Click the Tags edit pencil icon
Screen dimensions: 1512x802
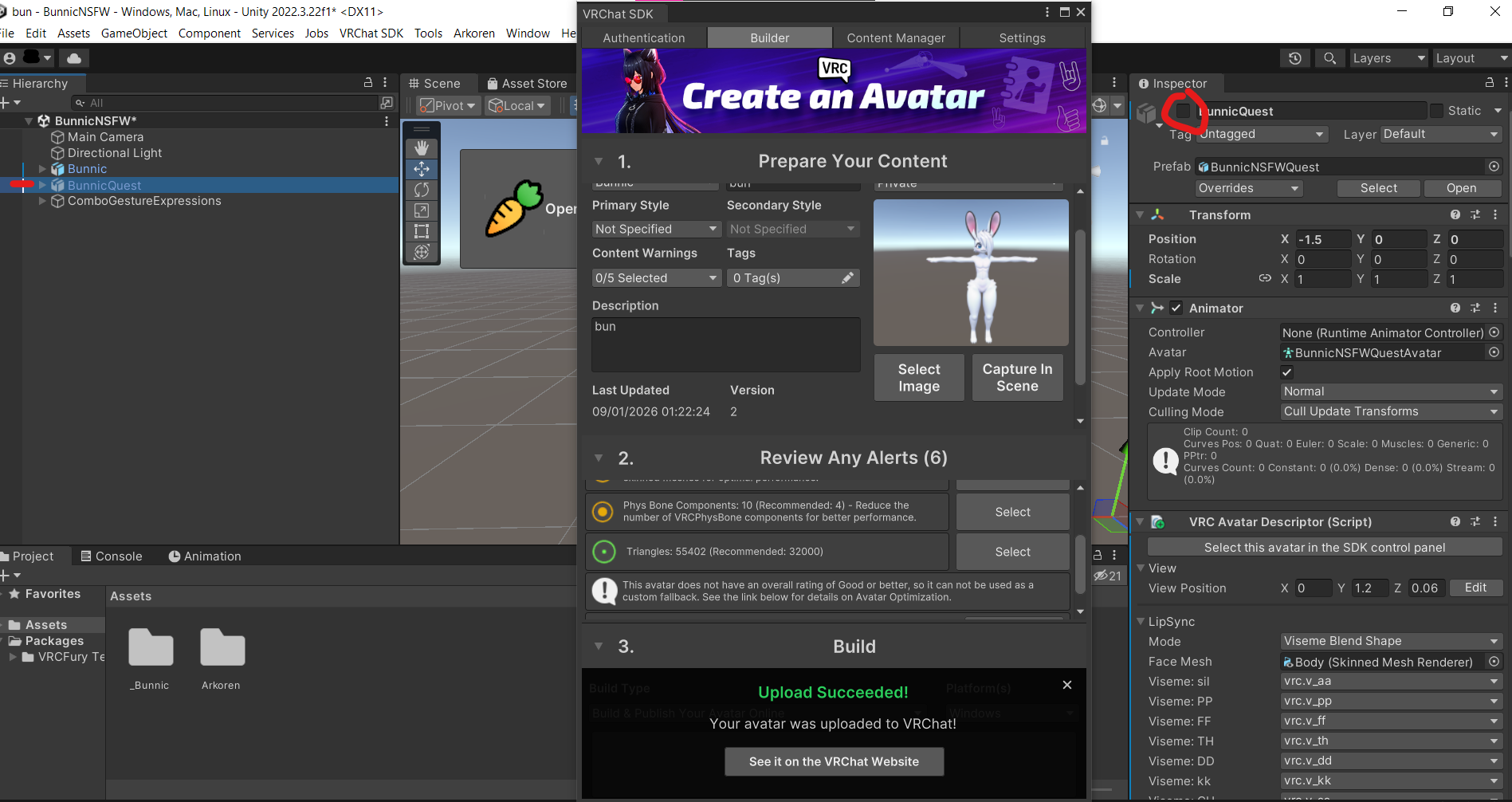pyautogui.click(x=847, y=277)
